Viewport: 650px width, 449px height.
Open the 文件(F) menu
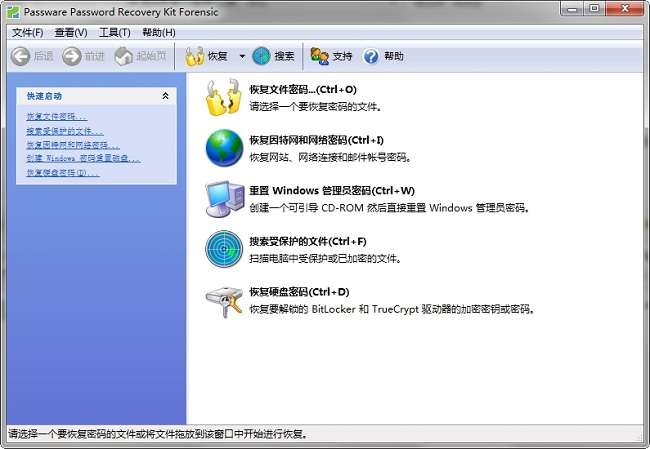point(27,32)
